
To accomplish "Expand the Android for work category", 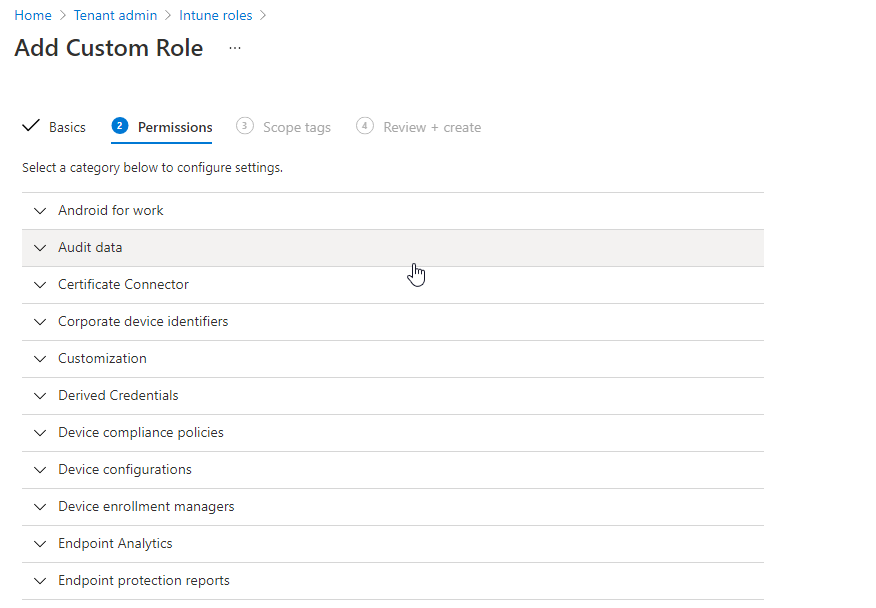I will tap(110, 211).
